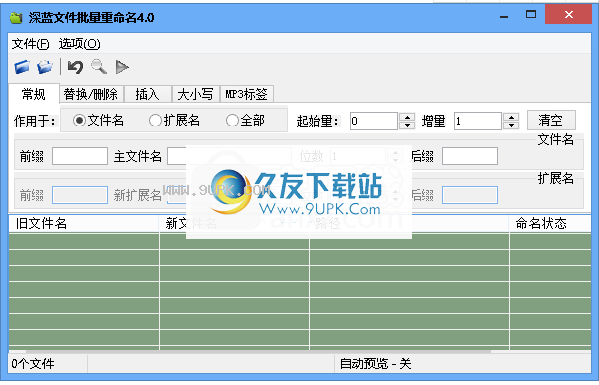Click the 新文件名 column header
Image resolution: width=599 pixels, height=385 pixels.
[234, 224]
